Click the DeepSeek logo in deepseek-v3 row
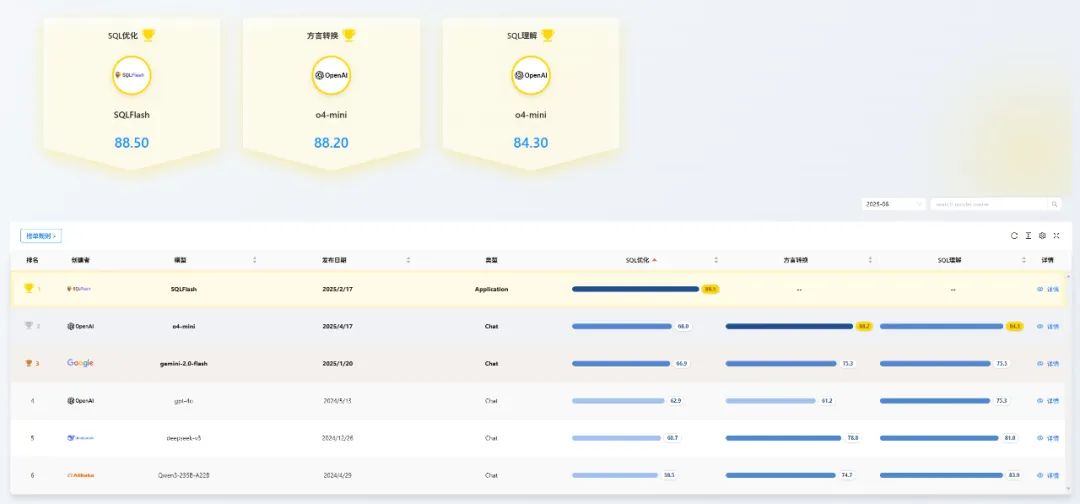This screenshot has height=504, width=1080. pyautogui.click(x=81, y=438)
